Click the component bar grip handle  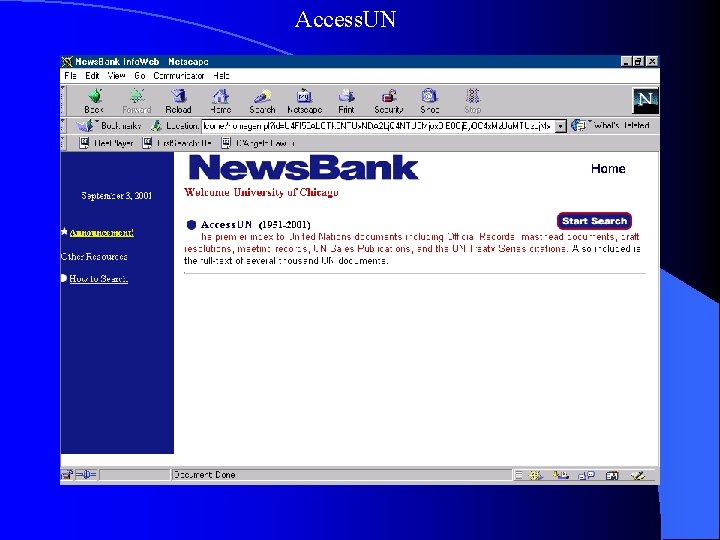(x=518, y=475)
